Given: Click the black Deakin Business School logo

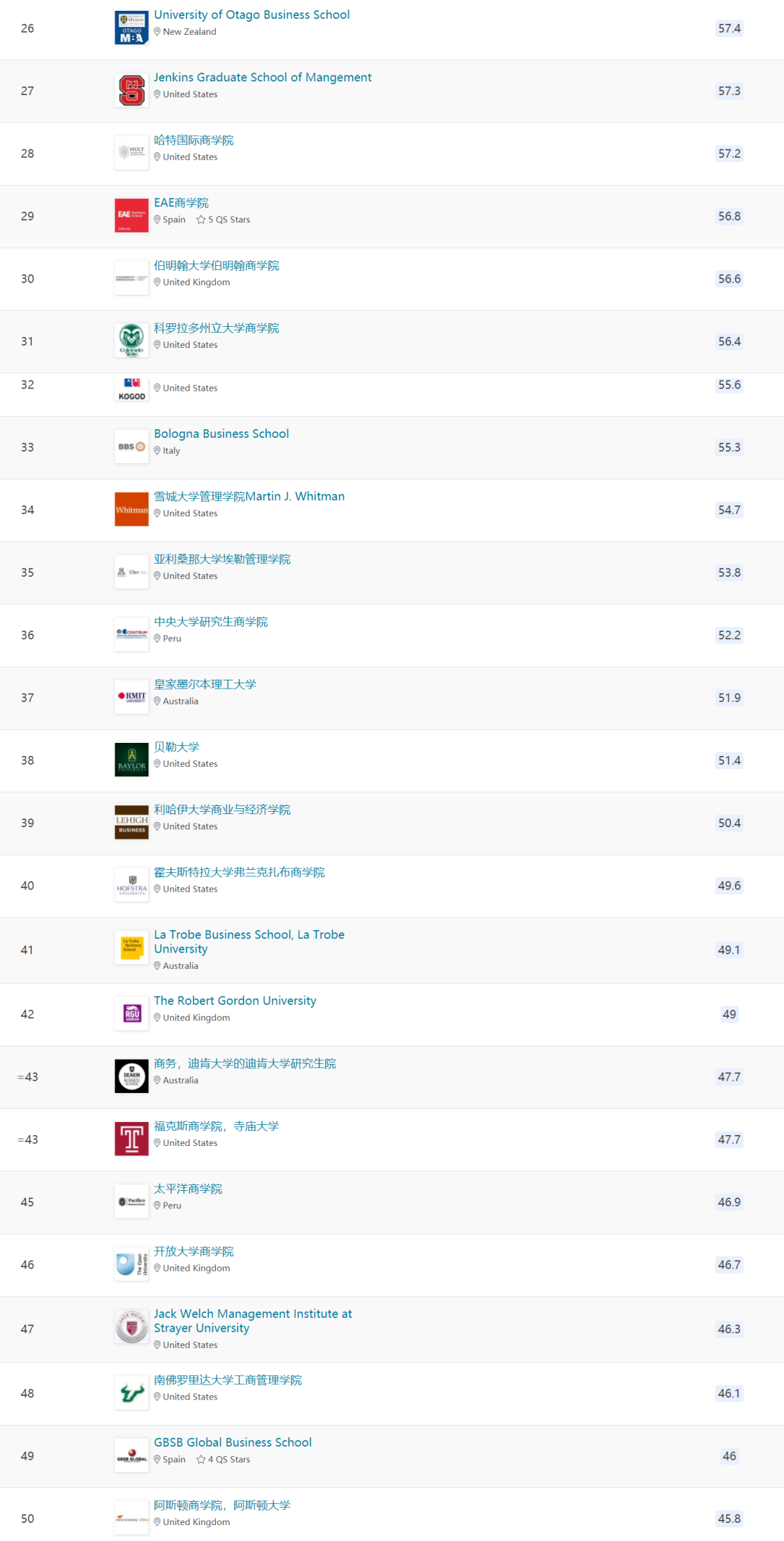Looking at the screenshot, I should pos(131,1076).
